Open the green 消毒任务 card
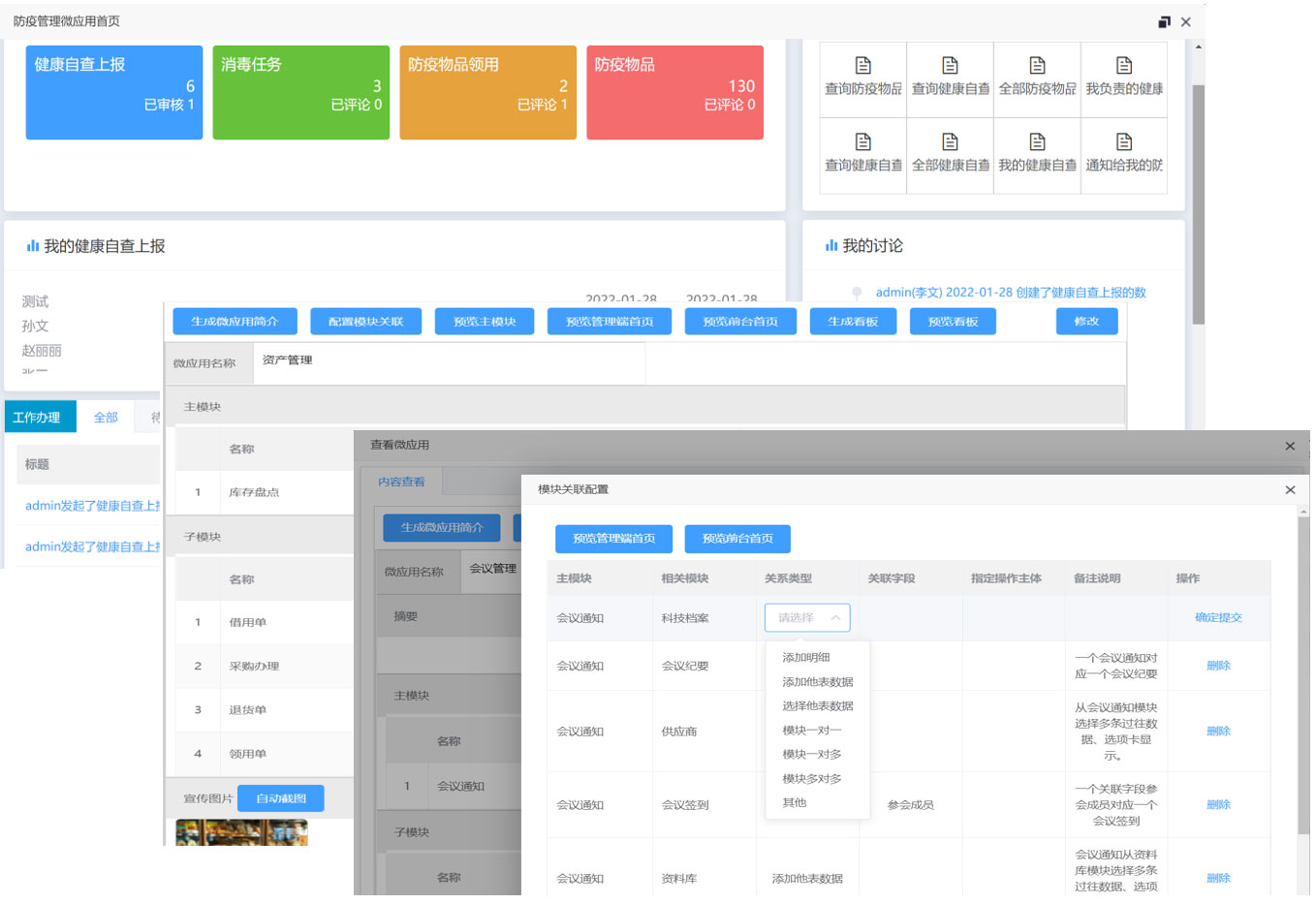 point(300,93)
